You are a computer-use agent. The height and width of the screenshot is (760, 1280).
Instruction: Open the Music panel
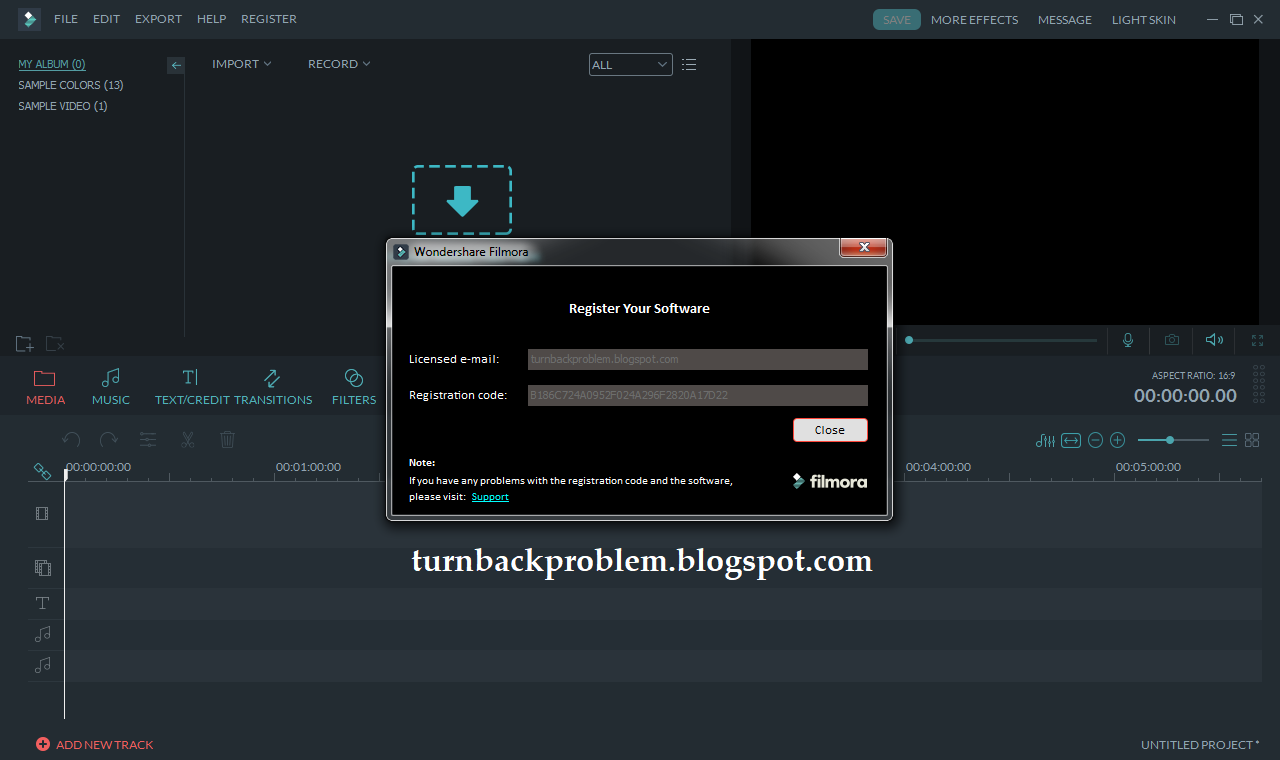tap(110, 386)
